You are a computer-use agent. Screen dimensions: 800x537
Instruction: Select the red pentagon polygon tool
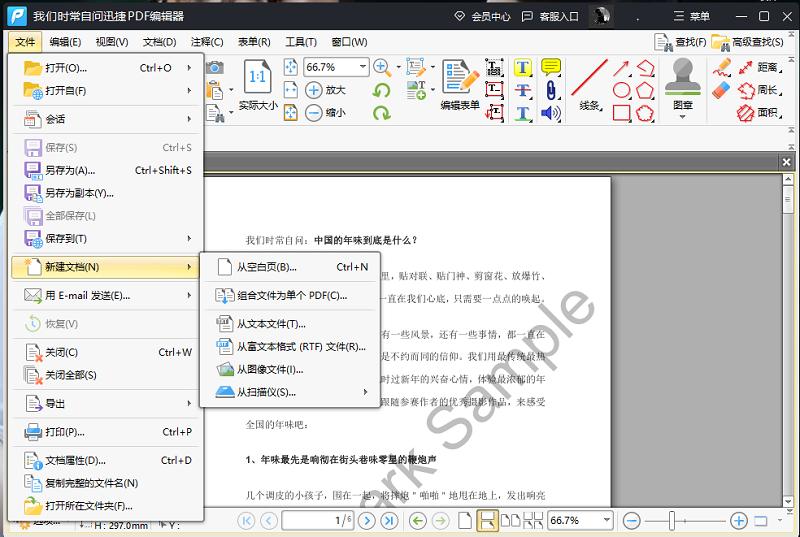tap(645, 90)
